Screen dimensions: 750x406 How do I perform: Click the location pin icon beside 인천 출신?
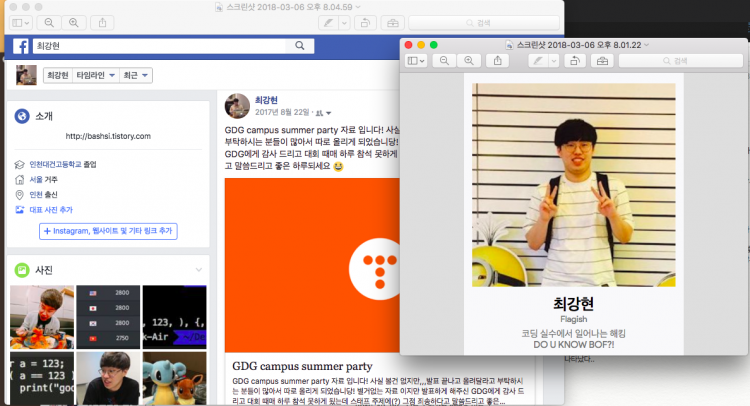[x=20, y=195]
